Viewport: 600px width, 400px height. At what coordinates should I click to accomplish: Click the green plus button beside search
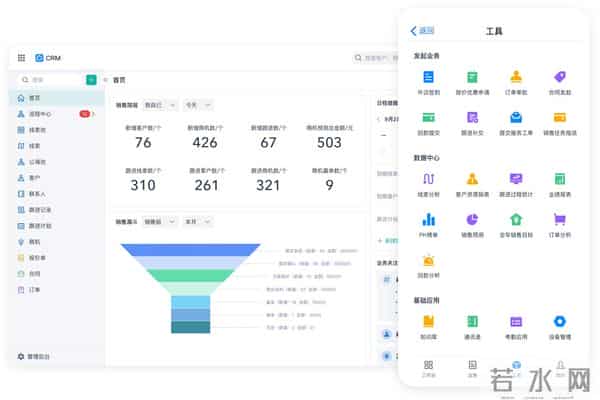(x=91, y=79)
